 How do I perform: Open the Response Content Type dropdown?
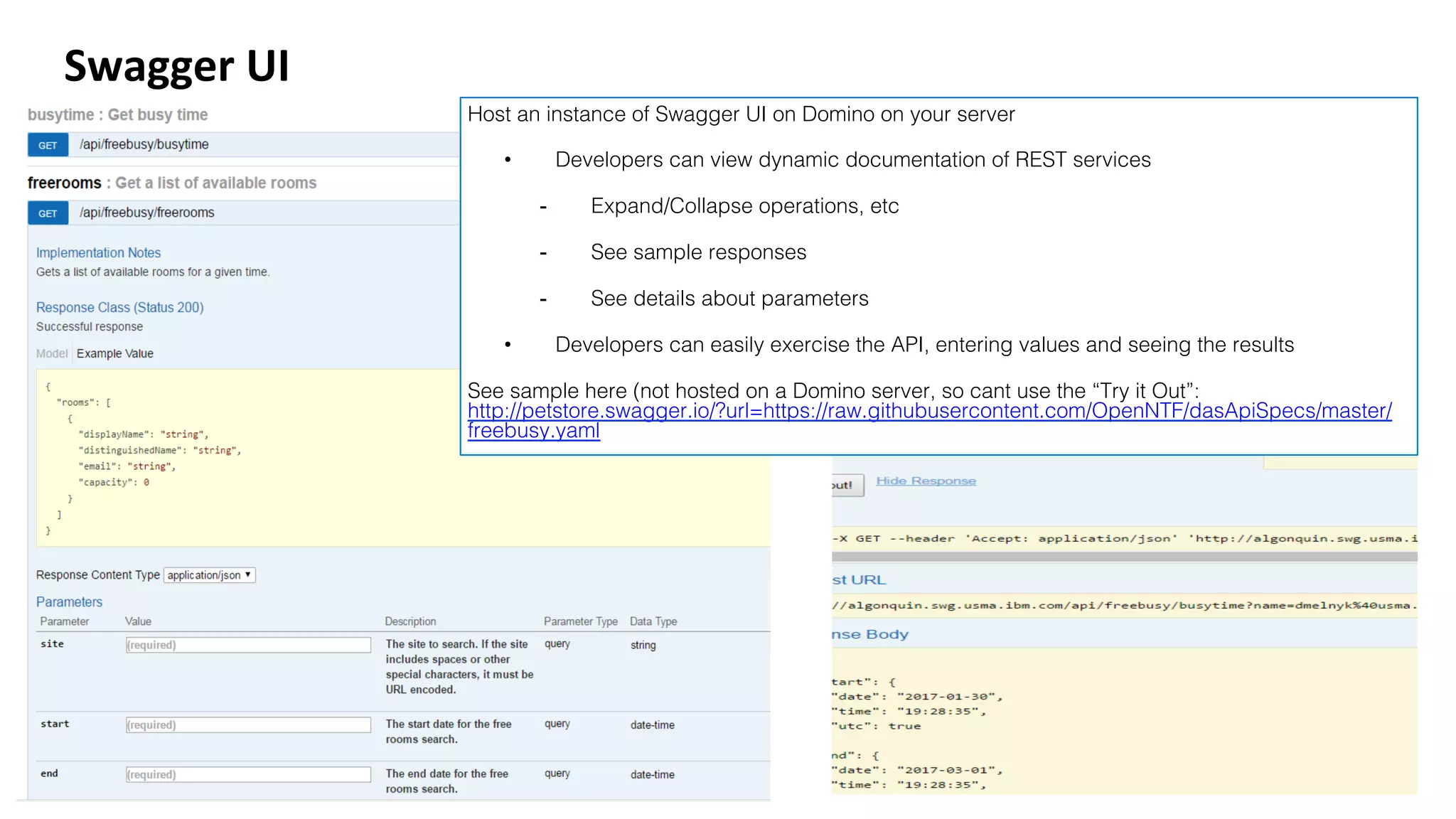pyautogui.click(x=210, y=575)
